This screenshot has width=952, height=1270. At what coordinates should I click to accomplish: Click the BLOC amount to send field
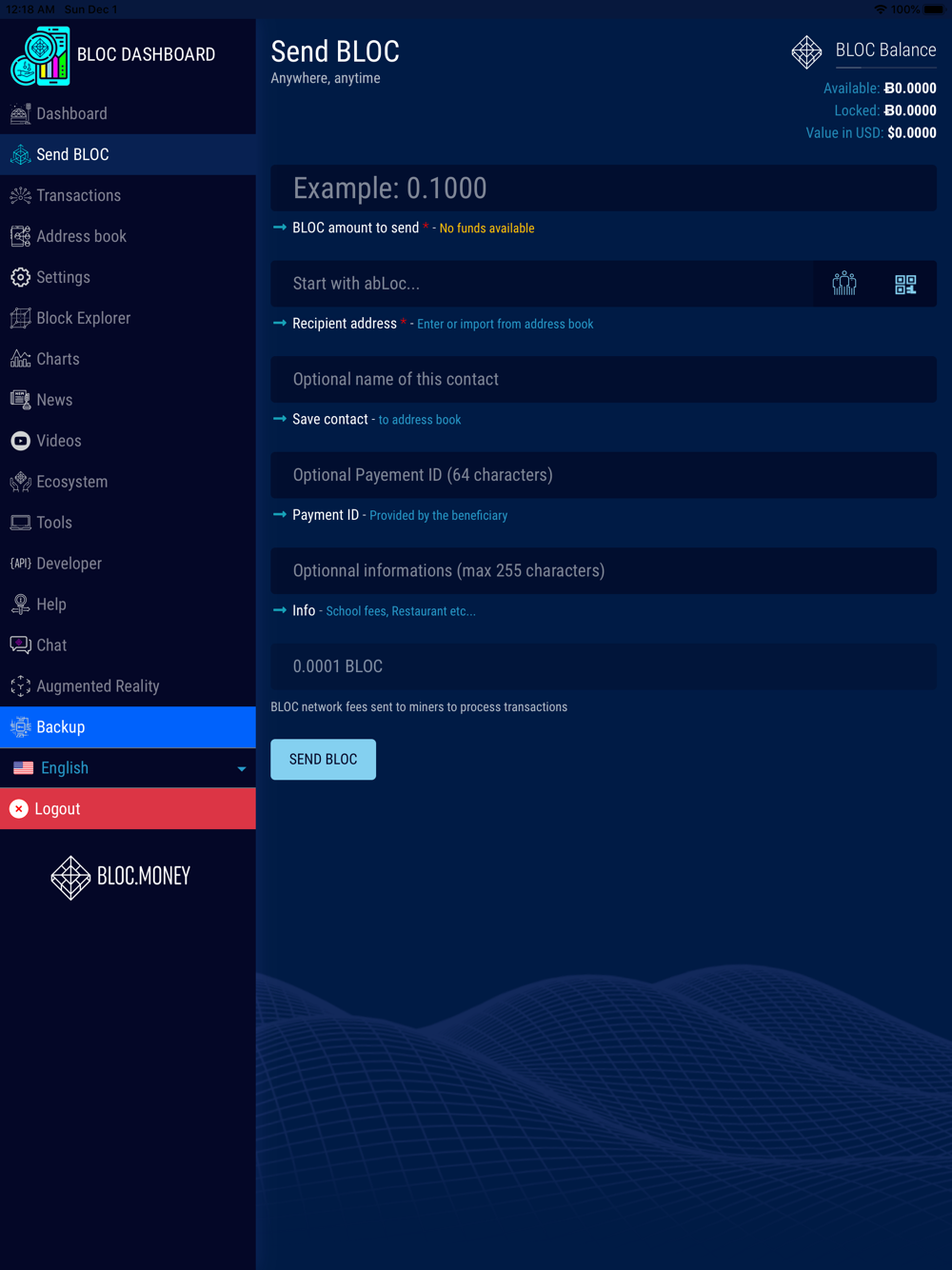tap(604, 189)
